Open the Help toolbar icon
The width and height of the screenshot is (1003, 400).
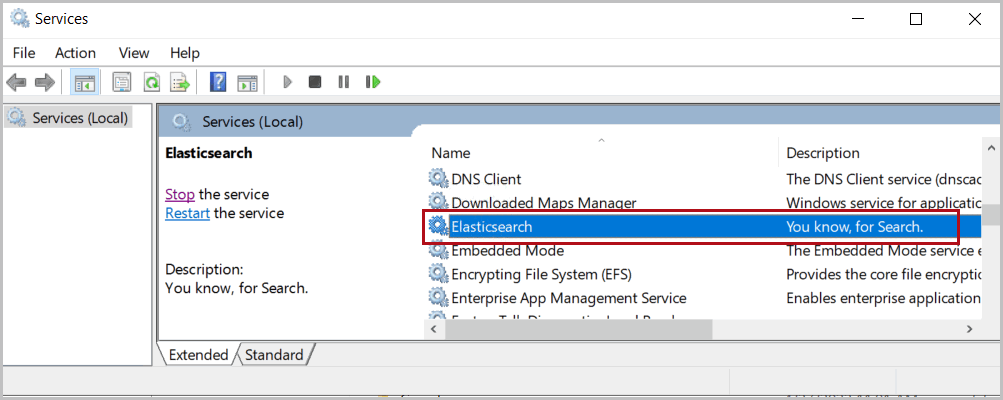[x=218, y=82]
